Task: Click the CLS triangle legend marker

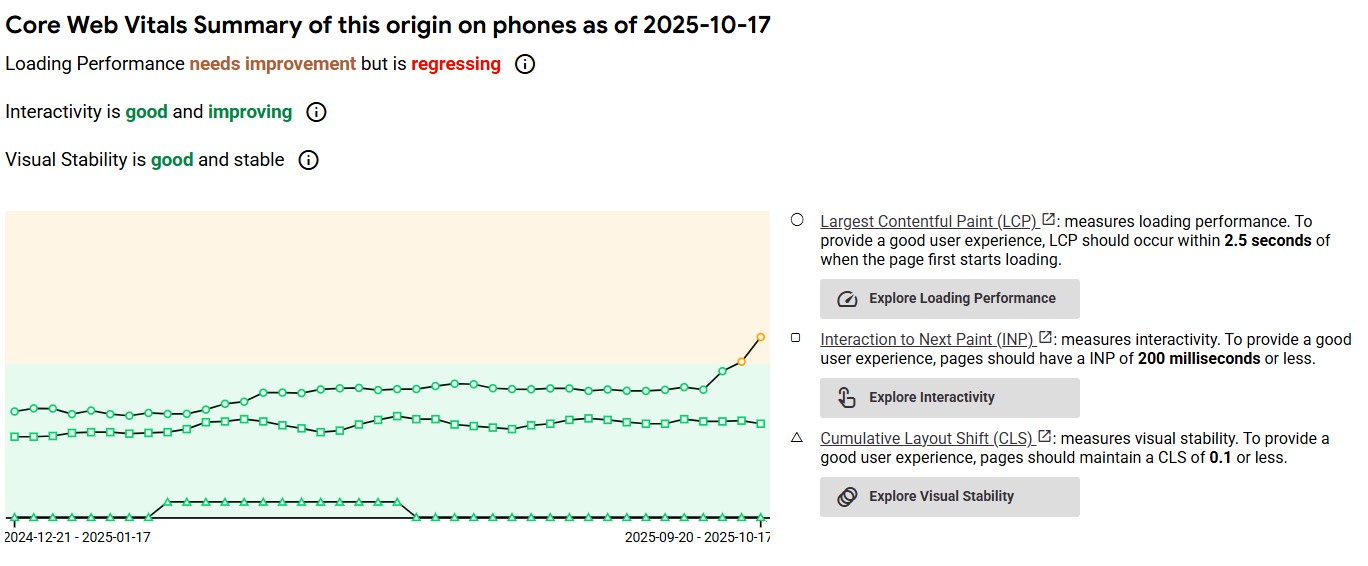Action: tap(797, 437)
